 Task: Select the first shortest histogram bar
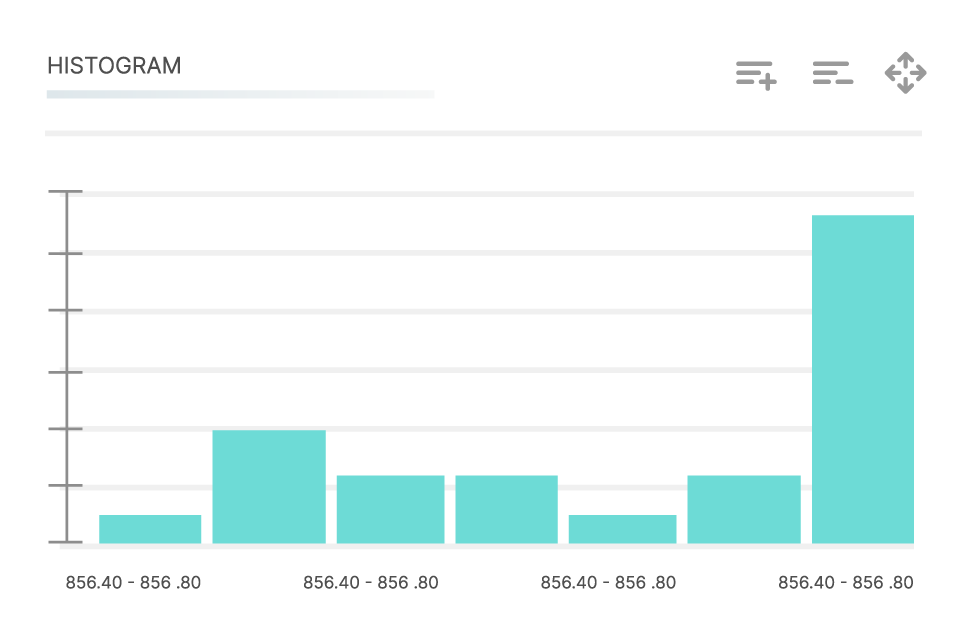(150, 529)
